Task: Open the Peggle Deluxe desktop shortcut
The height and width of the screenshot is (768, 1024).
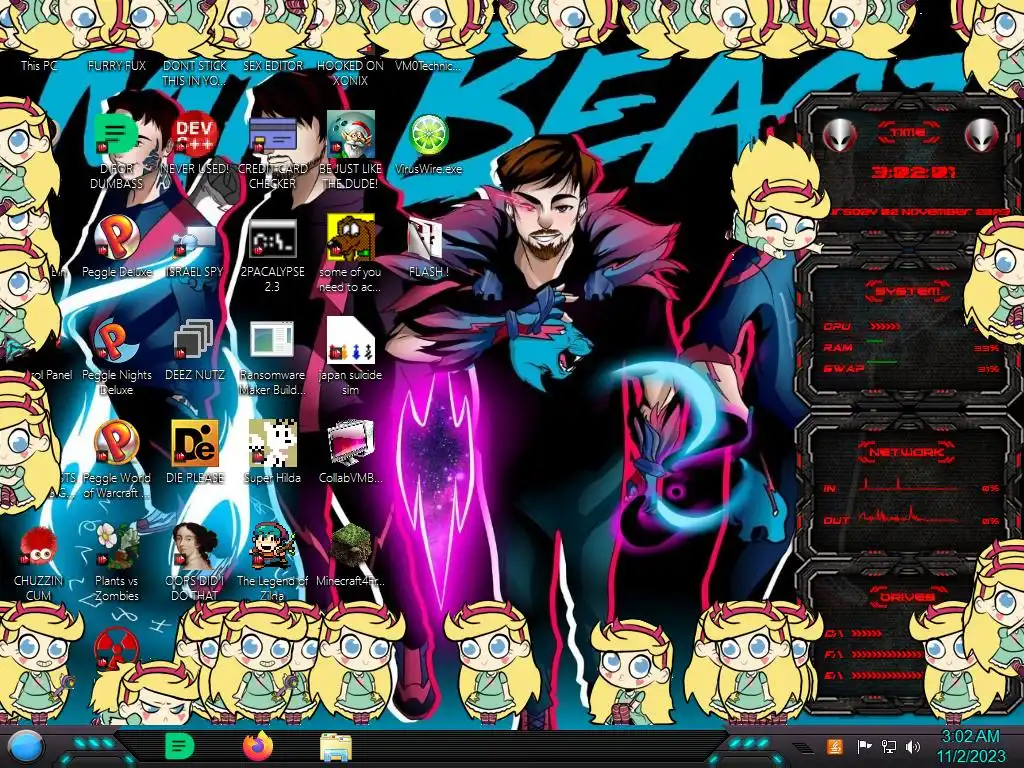Action: click(x=116, y=238)
